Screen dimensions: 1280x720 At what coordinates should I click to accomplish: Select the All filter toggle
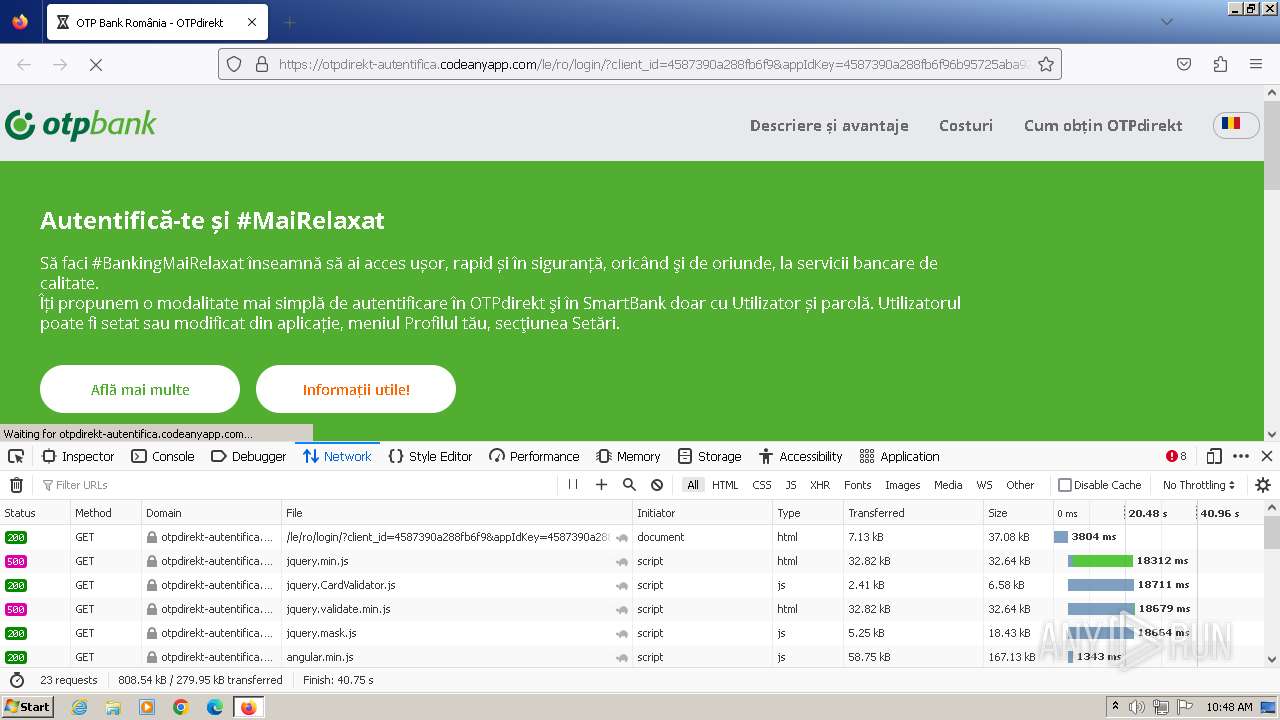pos(692,485)
